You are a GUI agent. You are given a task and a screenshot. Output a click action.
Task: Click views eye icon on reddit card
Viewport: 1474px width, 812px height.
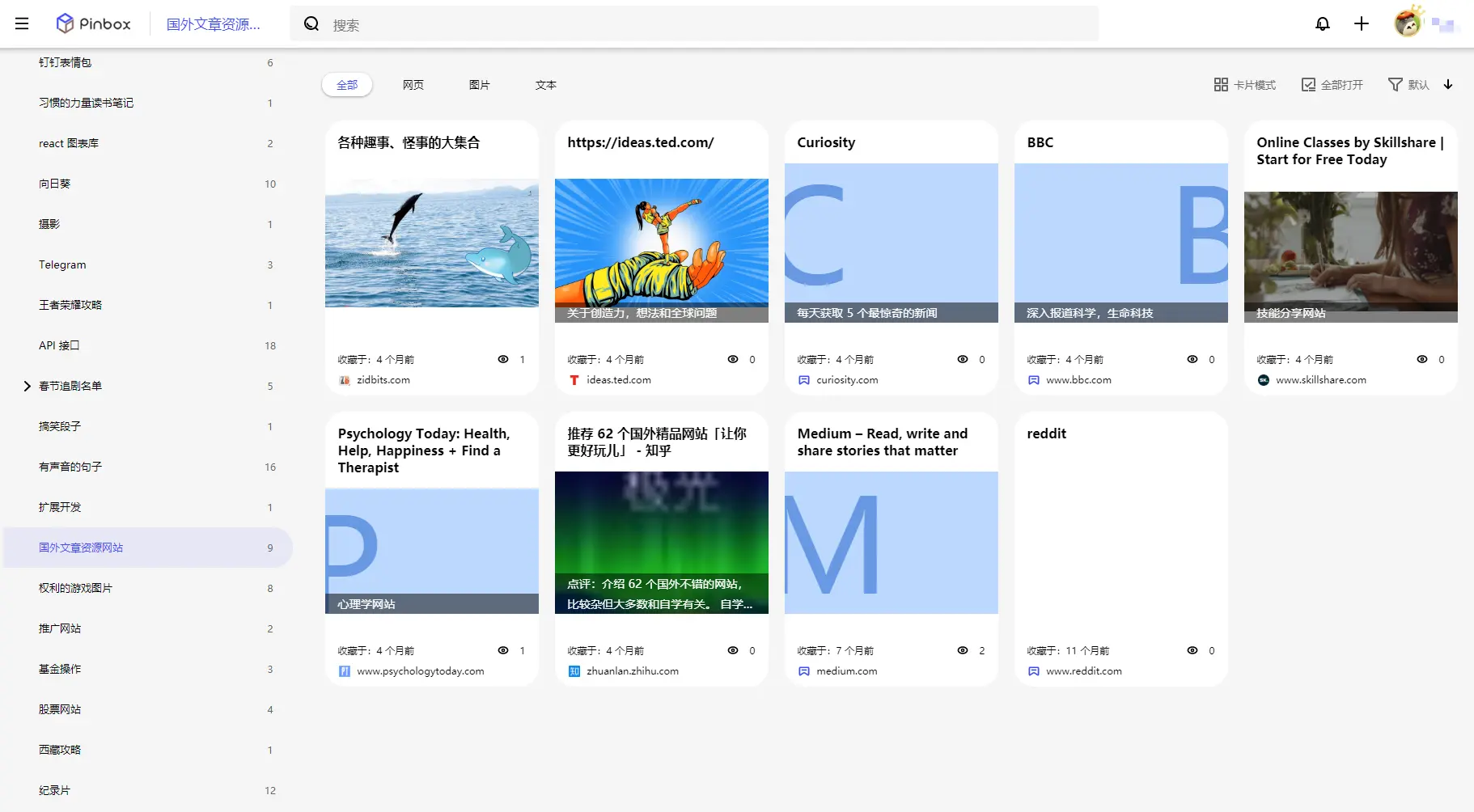pyautogui.click(x=1192, y=650)
